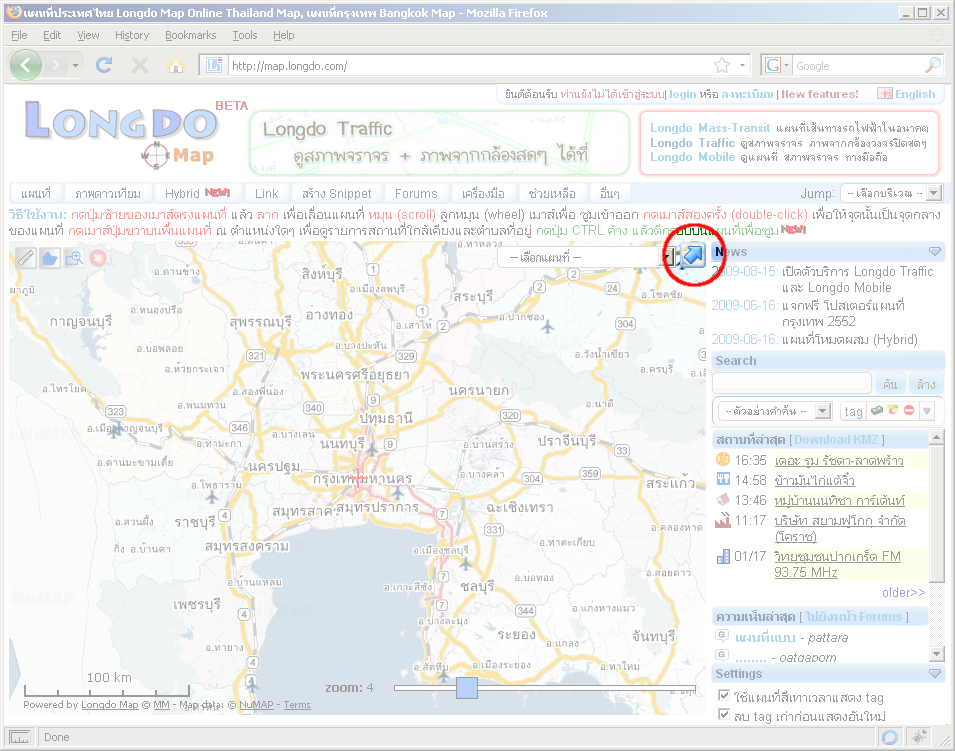Click the browser URL address field

point(469,65)
